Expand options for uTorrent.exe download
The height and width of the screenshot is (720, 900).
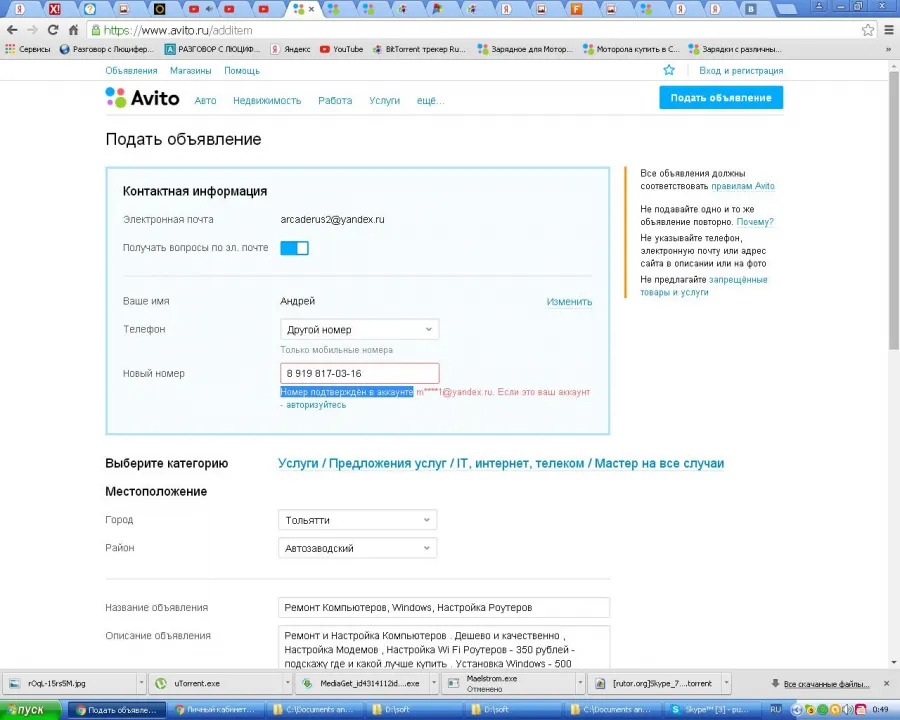pos(288,683)
